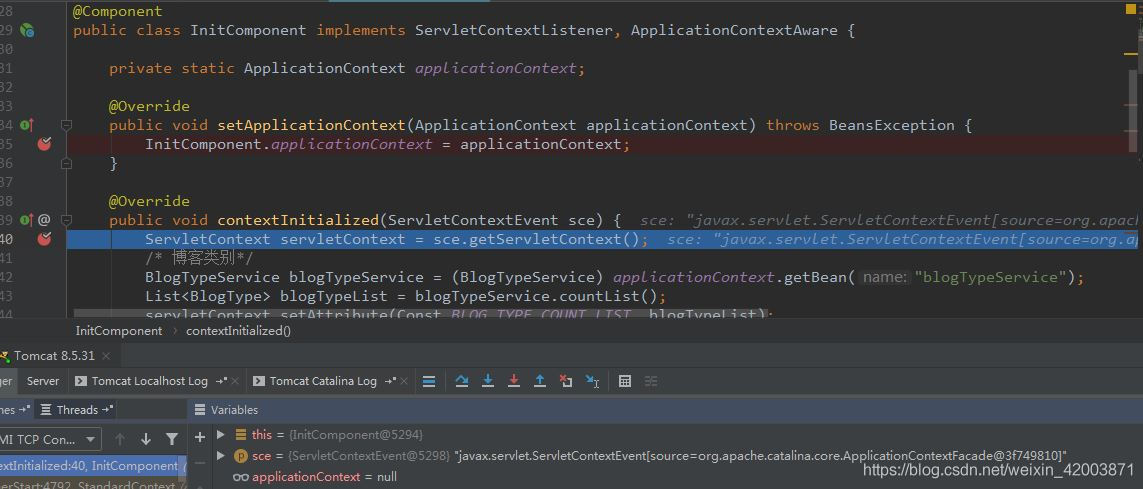The image size is (1143, 489).
Task: Collapse the contextInitialized method fold marker
Action: pyautogui.click(x=66, y=219)
